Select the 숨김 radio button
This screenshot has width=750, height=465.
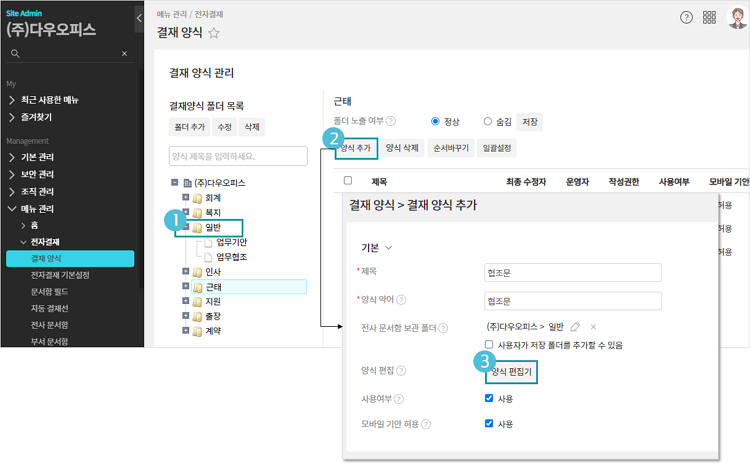click(488, 121)
